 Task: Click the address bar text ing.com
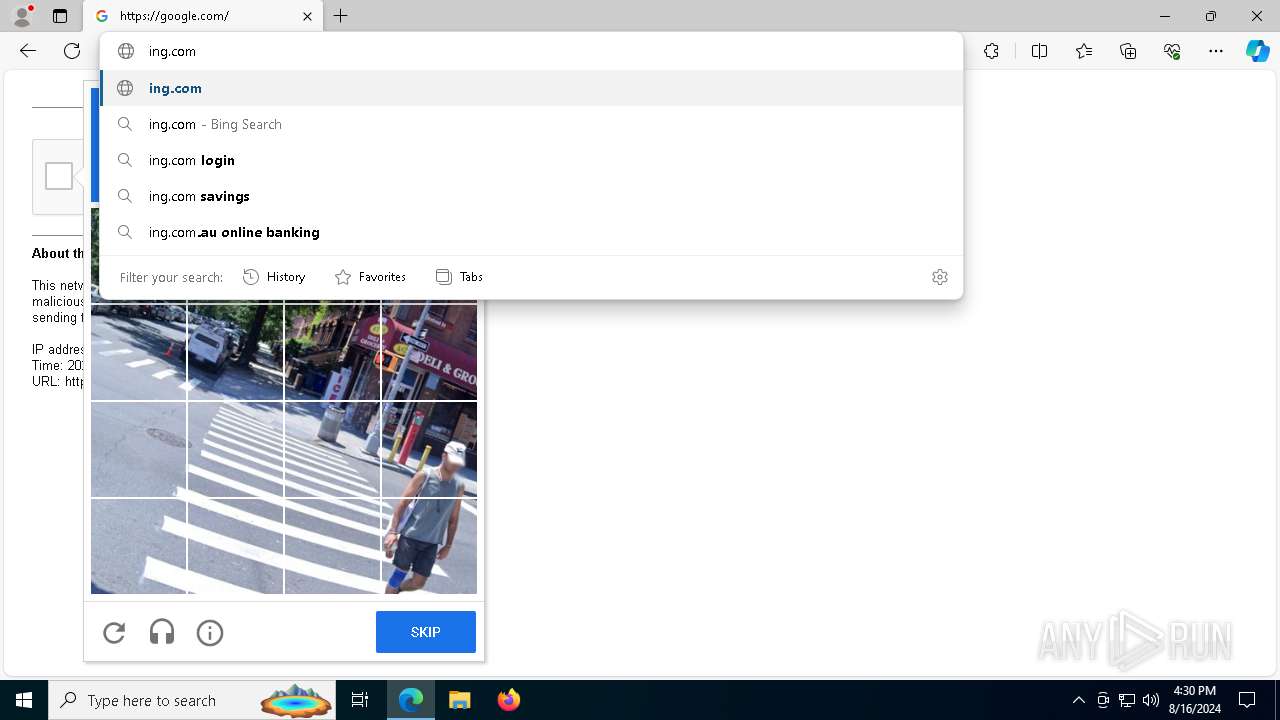[172, 51]
